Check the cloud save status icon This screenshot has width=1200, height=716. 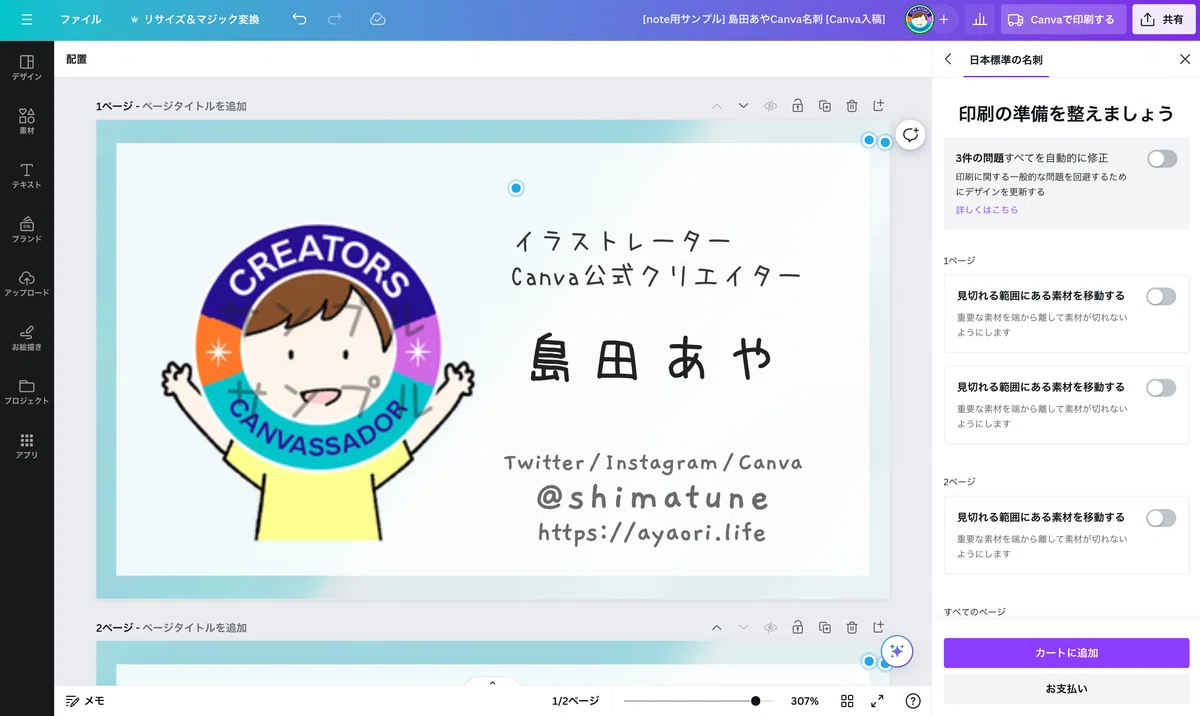(x=377, y=19)
